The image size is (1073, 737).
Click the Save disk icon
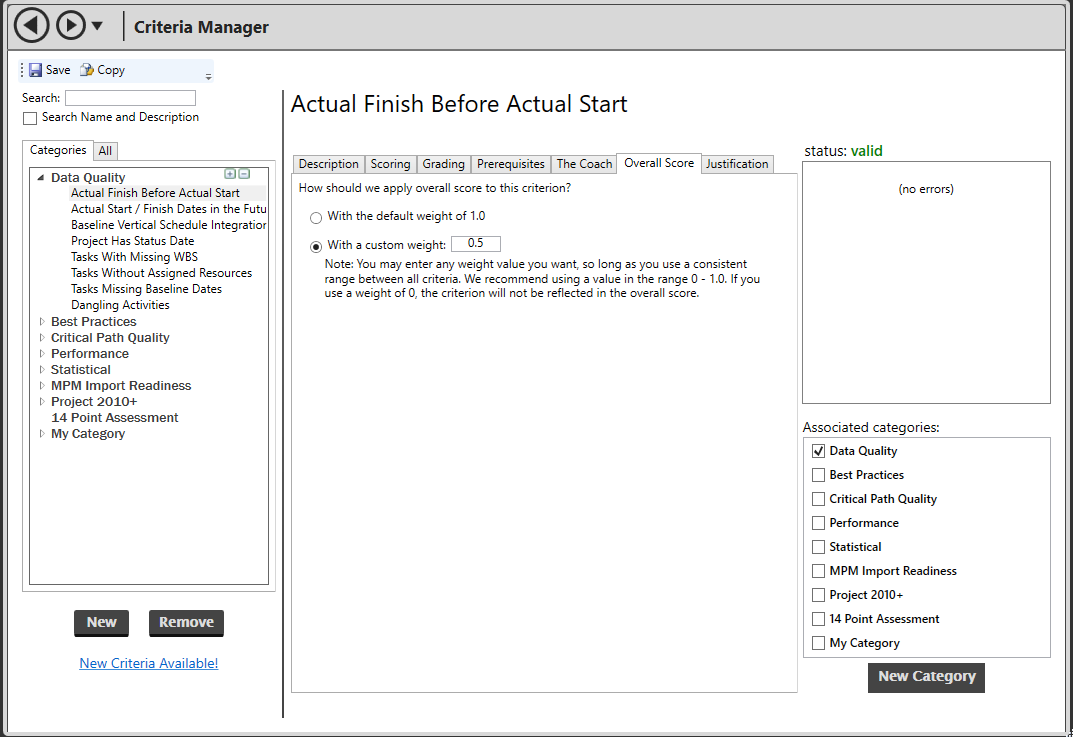click(x=36, y=70)
